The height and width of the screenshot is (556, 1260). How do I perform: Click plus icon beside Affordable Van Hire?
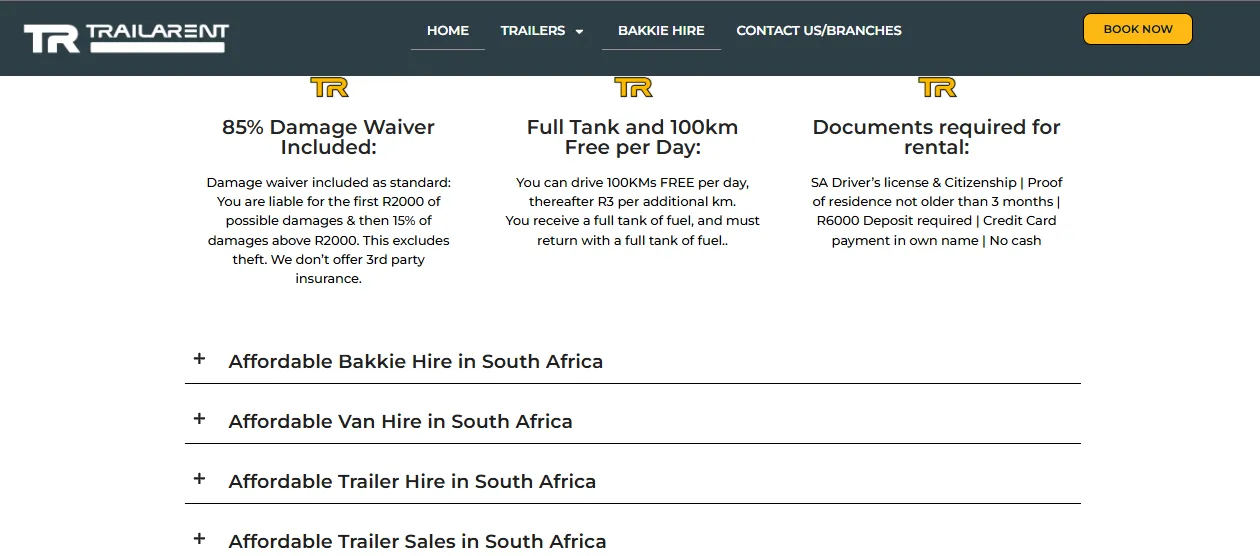point(199,419)
